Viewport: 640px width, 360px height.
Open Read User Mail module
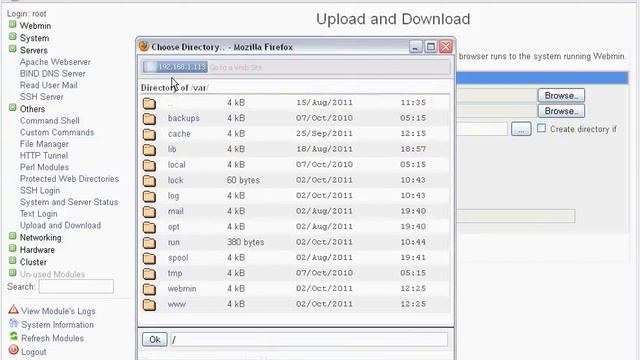coord(49,85)
